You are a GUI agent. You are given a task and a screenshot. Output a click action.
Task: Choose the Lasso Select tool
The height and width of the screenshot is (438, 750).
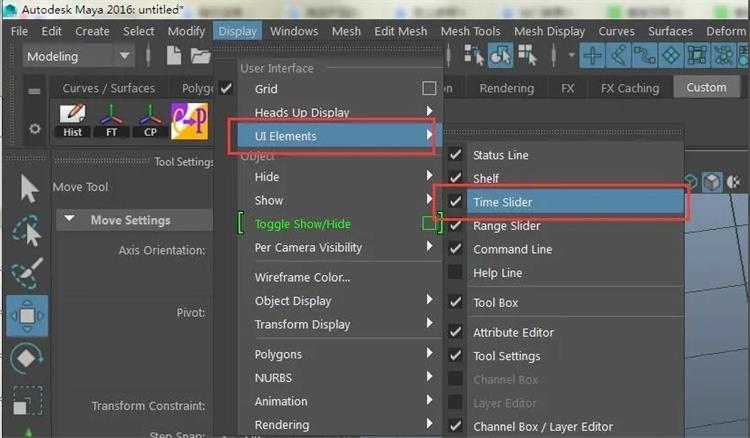coord(27,230)
